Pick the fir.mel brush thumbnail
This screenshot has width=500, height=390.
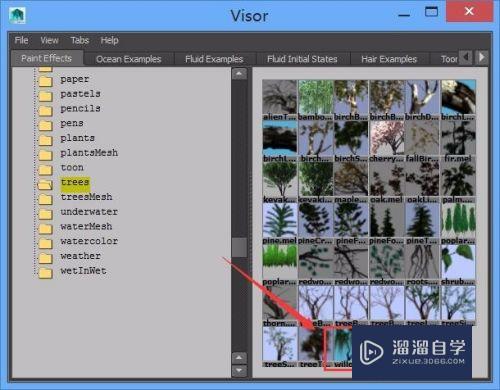click(x=458, y=138)
